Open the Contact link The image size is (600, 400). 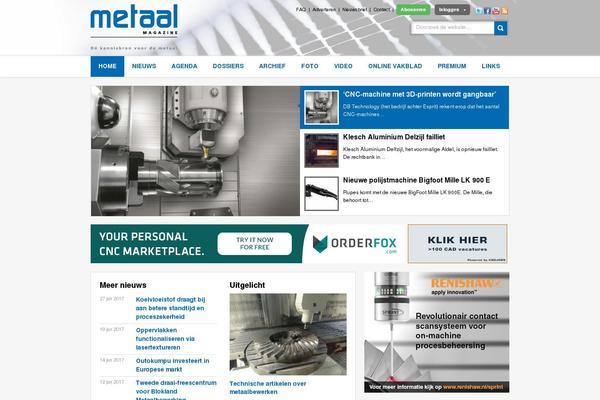[x=381, y=9]
